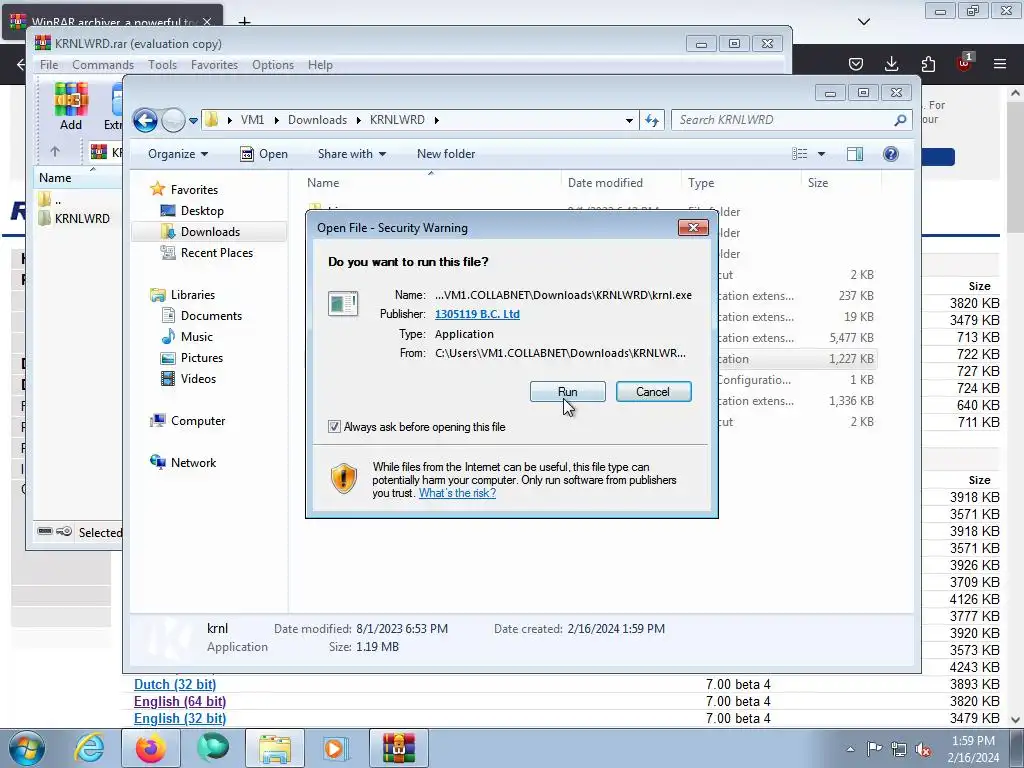
Task: Click Explorer forward navigation button
Action: click(173, 120)
